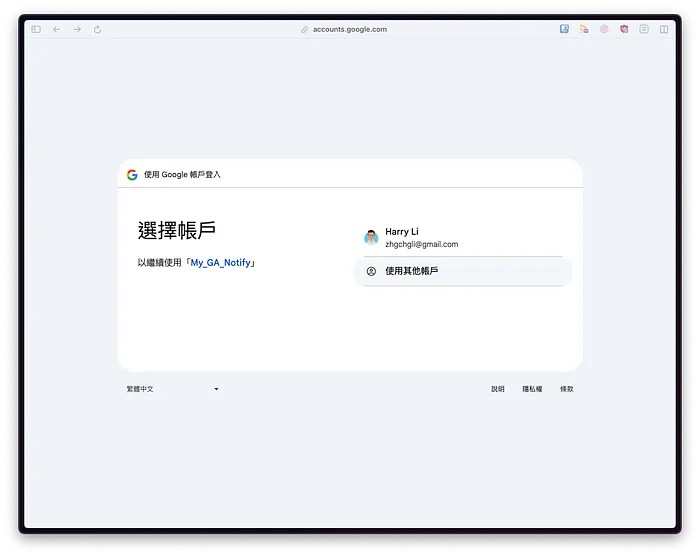This screenshot has width=700, height=557.
Task: Open the red shield extension icon
Action: (x=624, y=29)
